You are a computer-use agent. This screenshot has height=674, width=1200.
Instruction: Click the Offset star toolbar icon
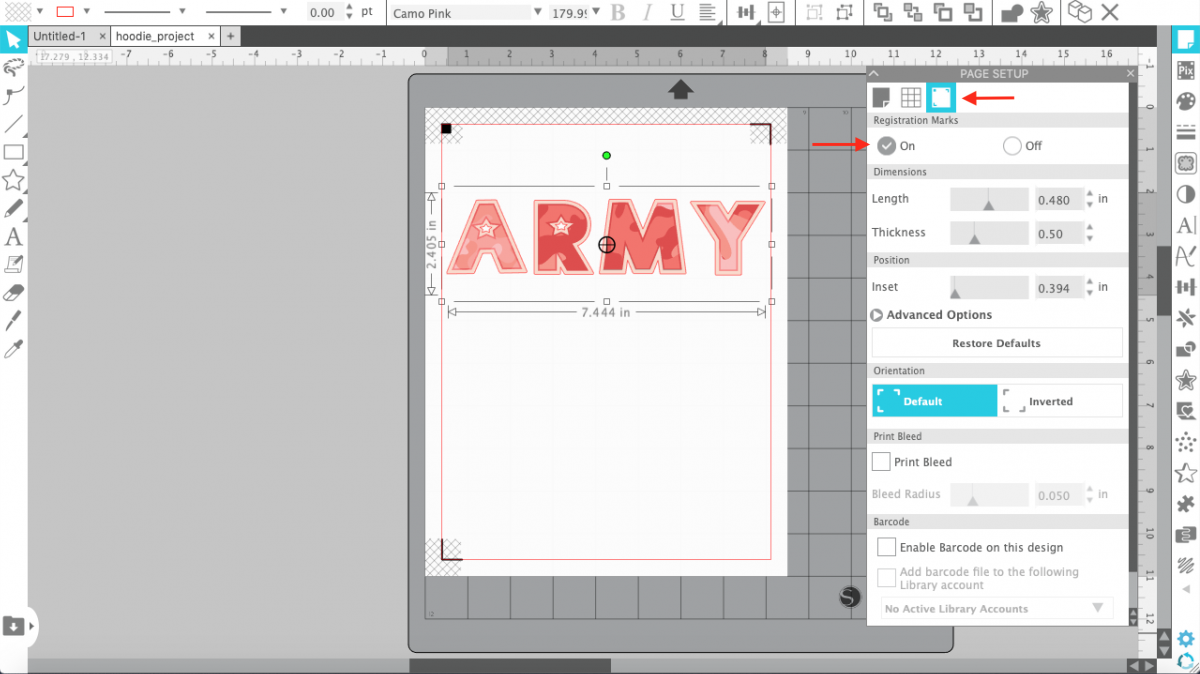1041,12
